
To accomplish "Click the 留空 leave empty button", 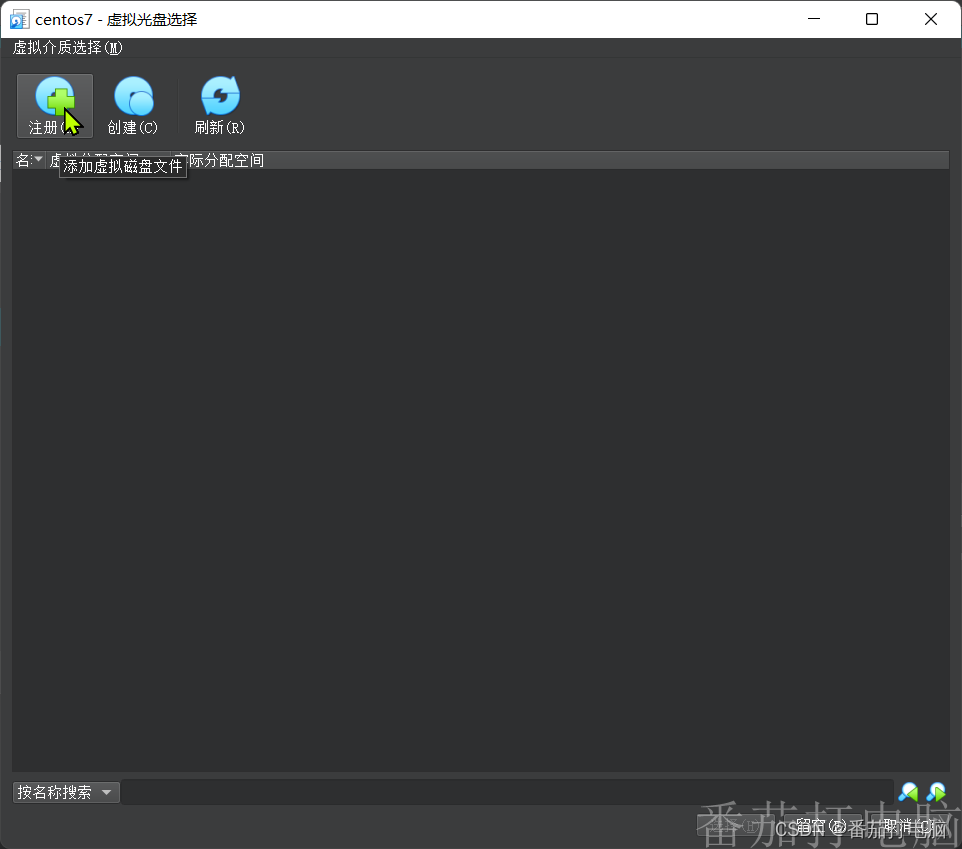I will 821,826.
